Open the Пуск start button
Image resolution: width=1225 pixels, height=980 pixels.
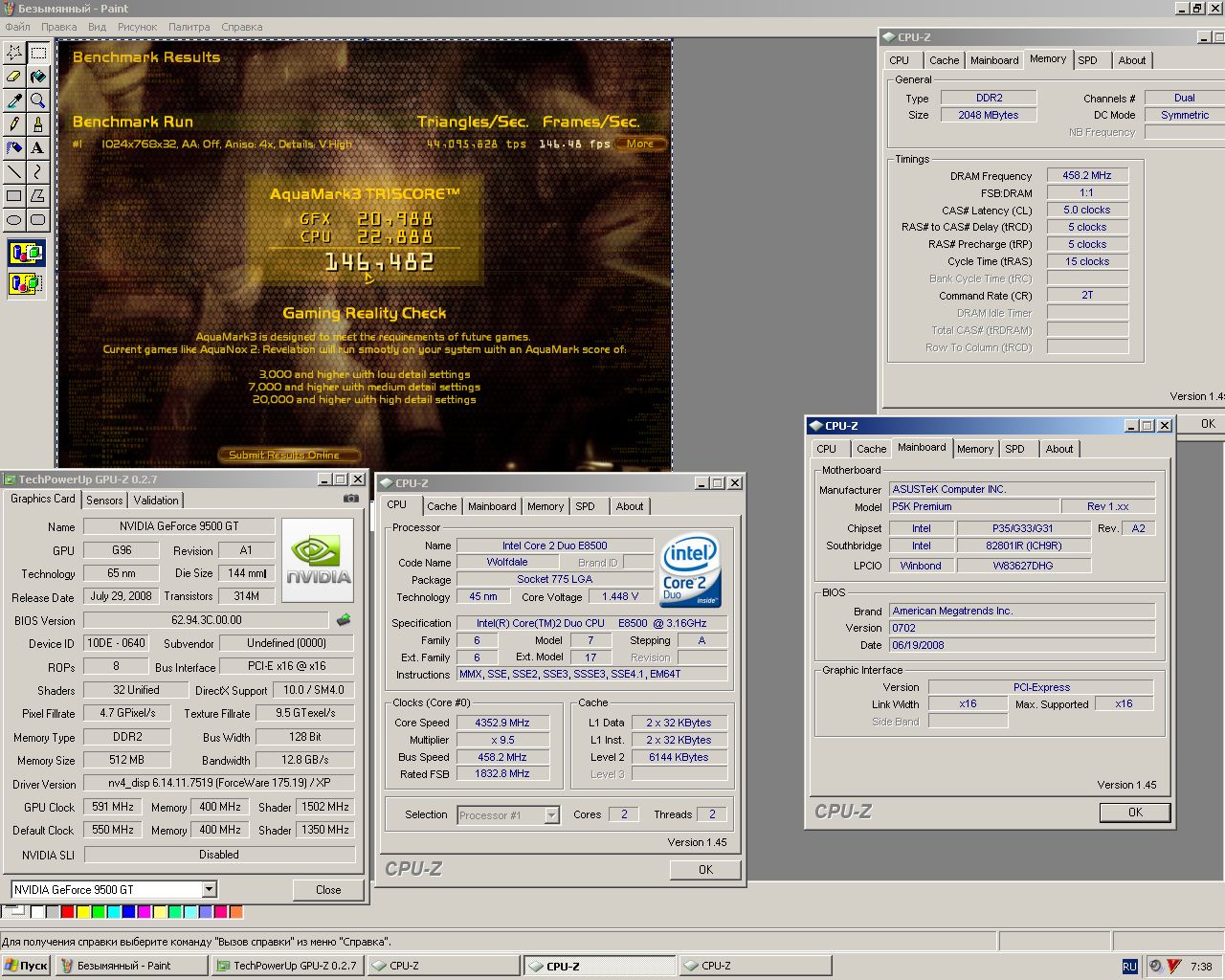26,966
